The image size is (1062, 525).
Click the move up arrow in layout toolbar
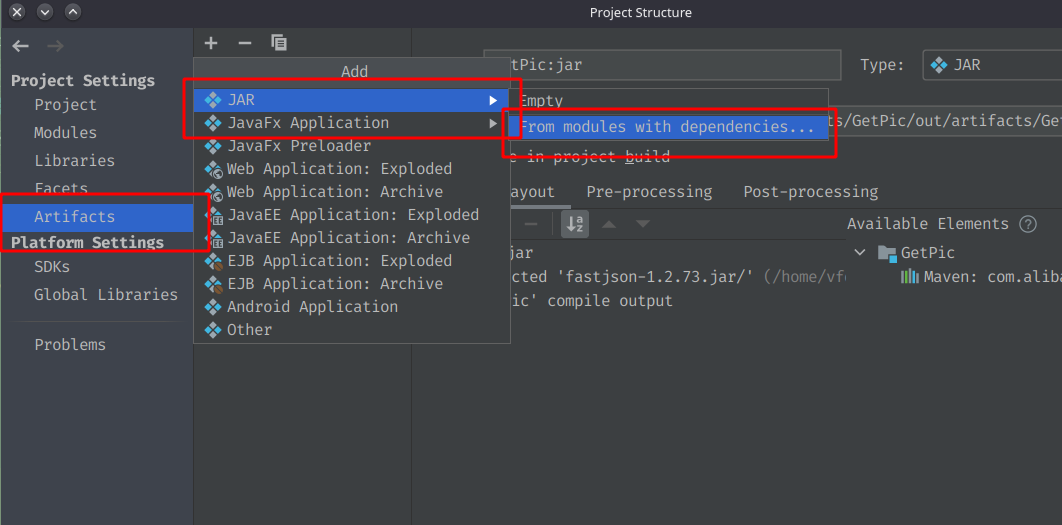click(x=609, y=224)
